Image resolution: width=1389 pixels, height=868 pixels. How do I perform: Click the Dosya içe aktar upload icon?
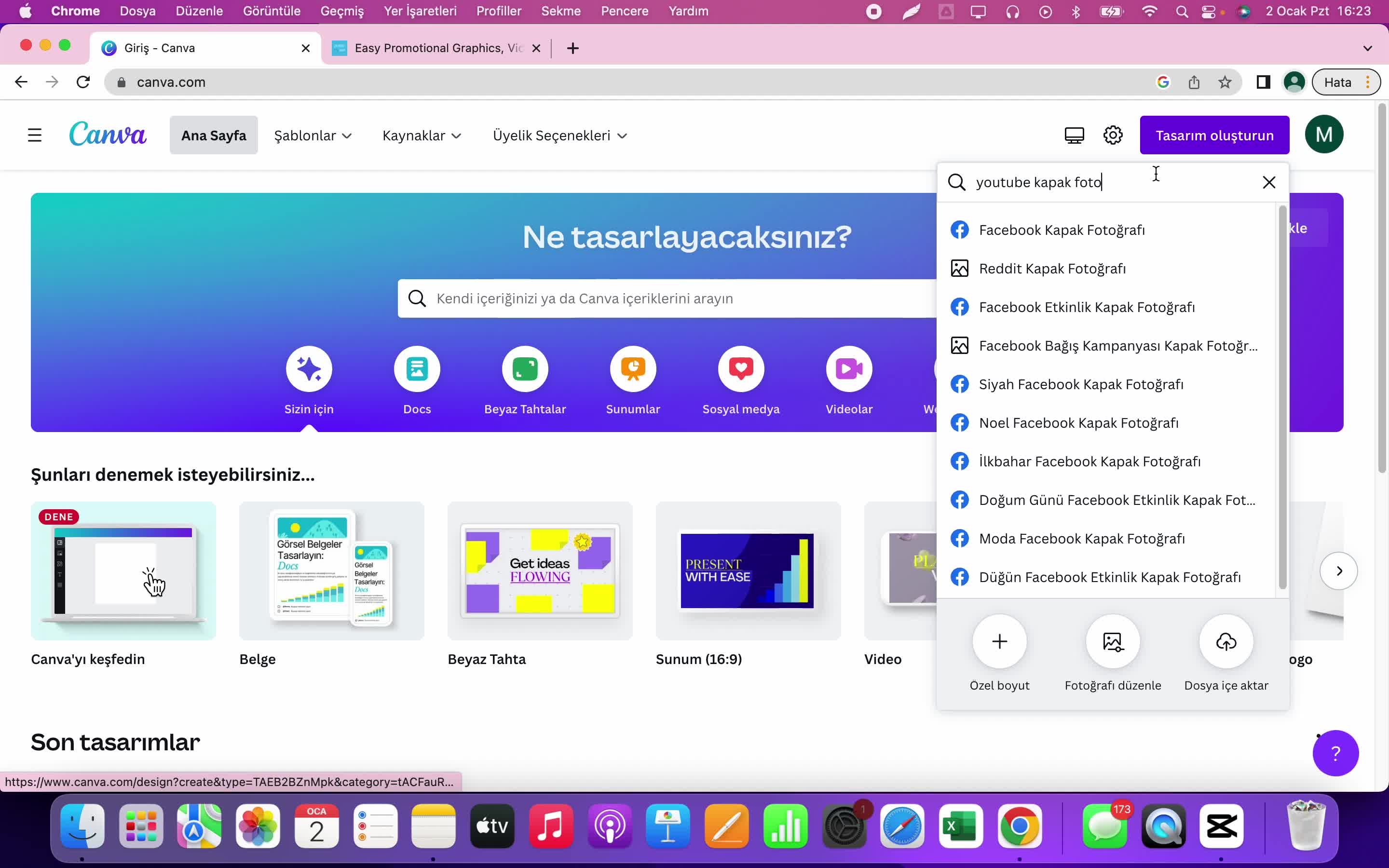tap(1226, 641)
